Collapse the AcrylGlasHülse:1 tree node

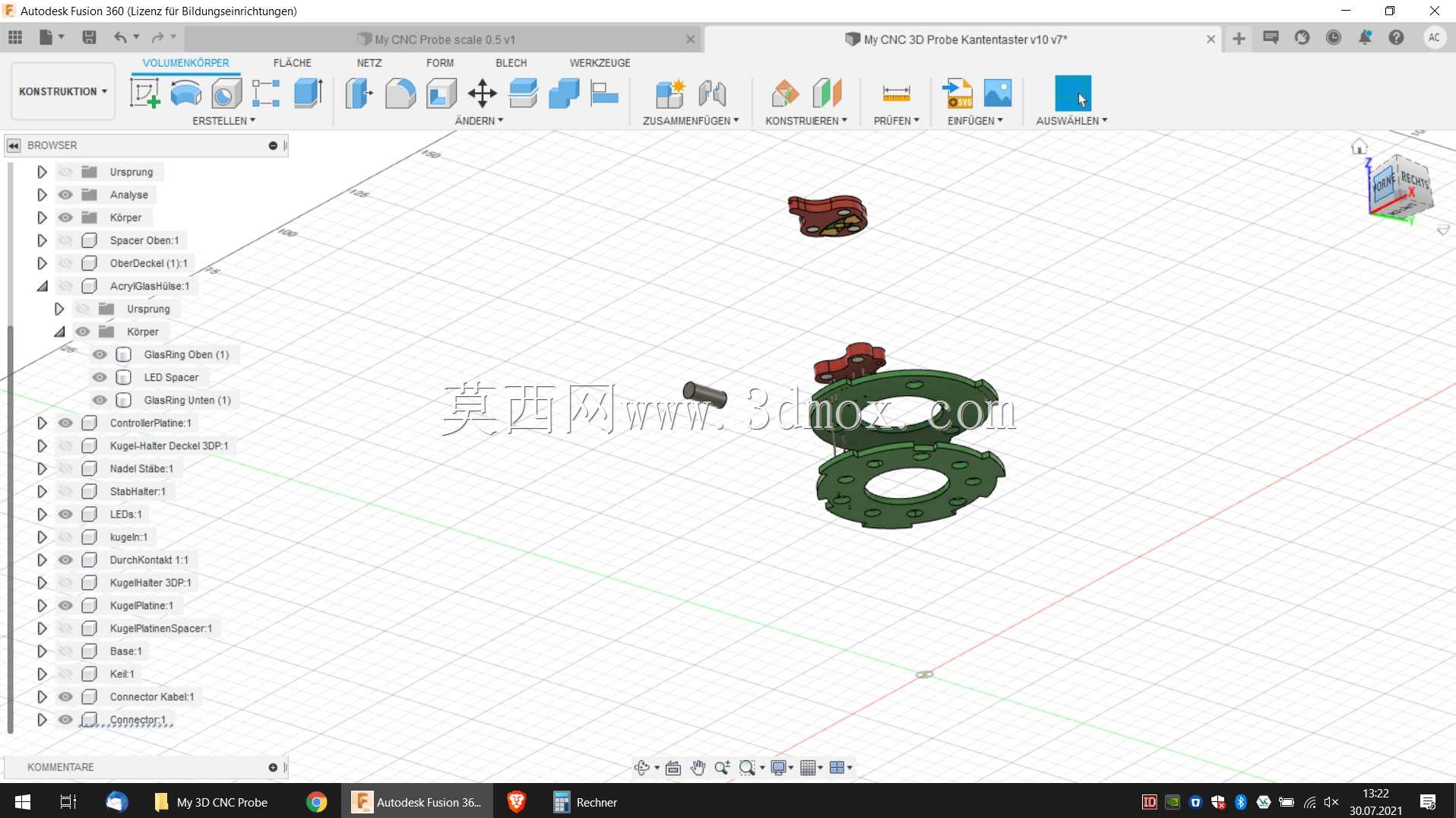point(42,286)
